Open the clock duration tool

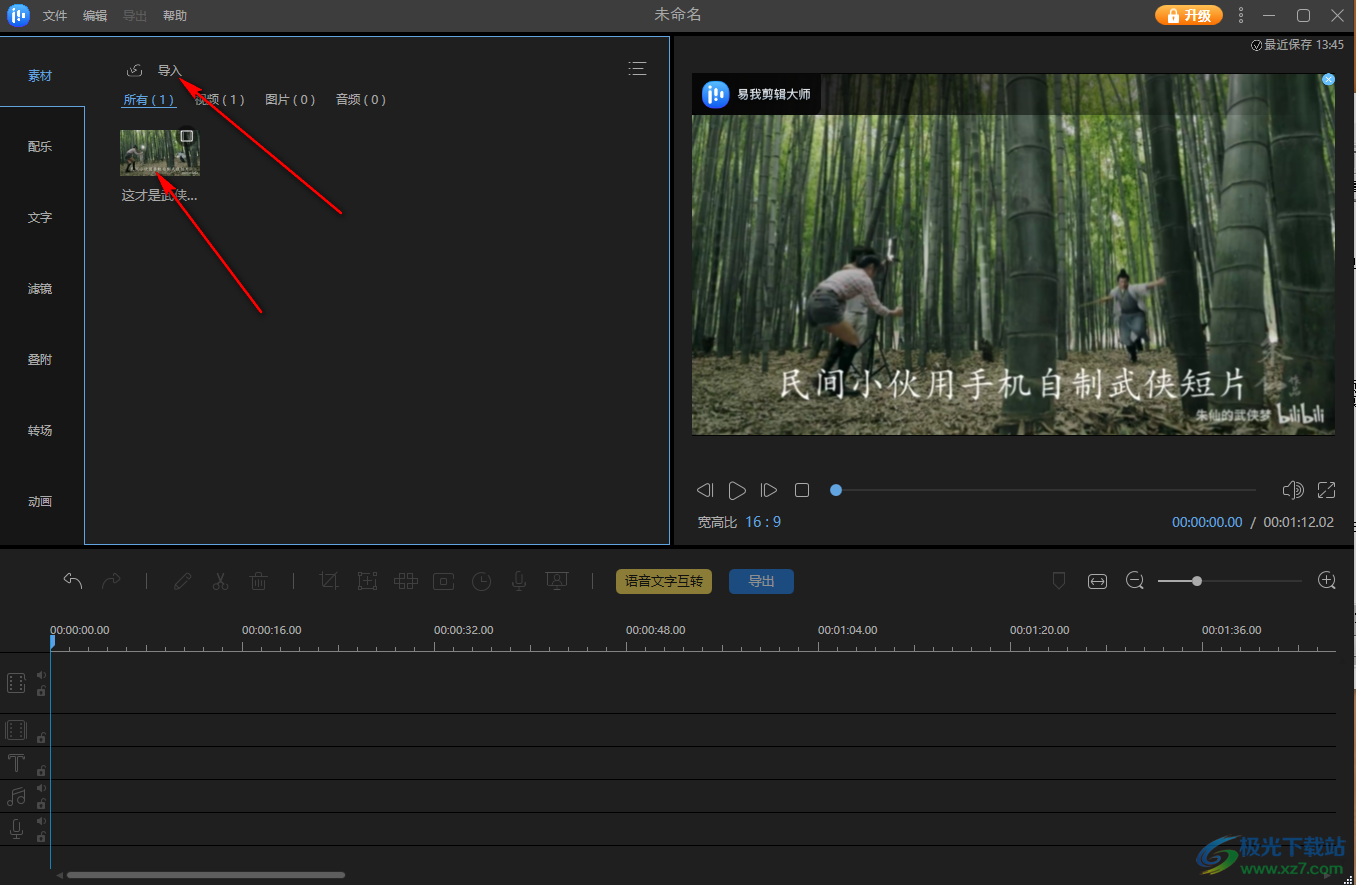[x=482, y=581]
